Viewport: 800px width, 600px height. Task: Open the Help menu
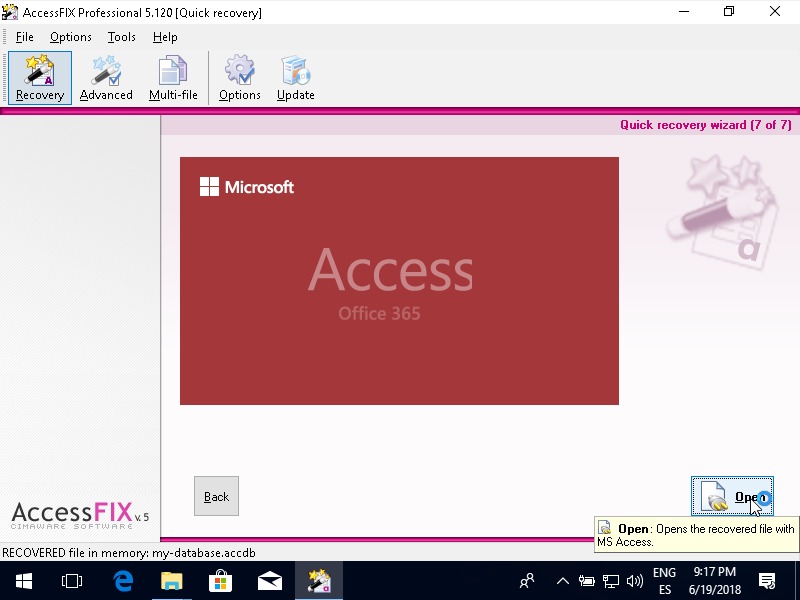point(165,37)
